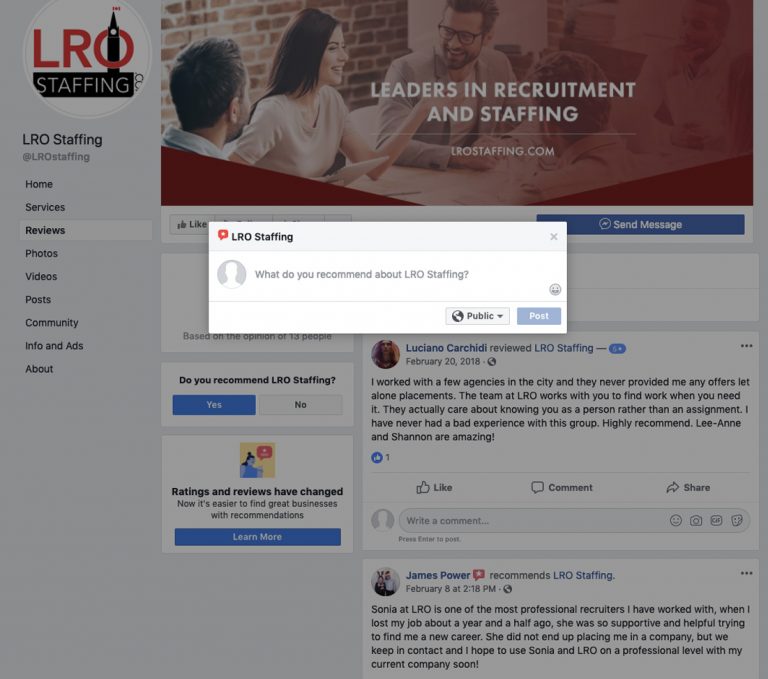This screenshot has width=768, height=679.
Task: Select No for recommending LRO Staffing
Action: [x=300, y=405]
